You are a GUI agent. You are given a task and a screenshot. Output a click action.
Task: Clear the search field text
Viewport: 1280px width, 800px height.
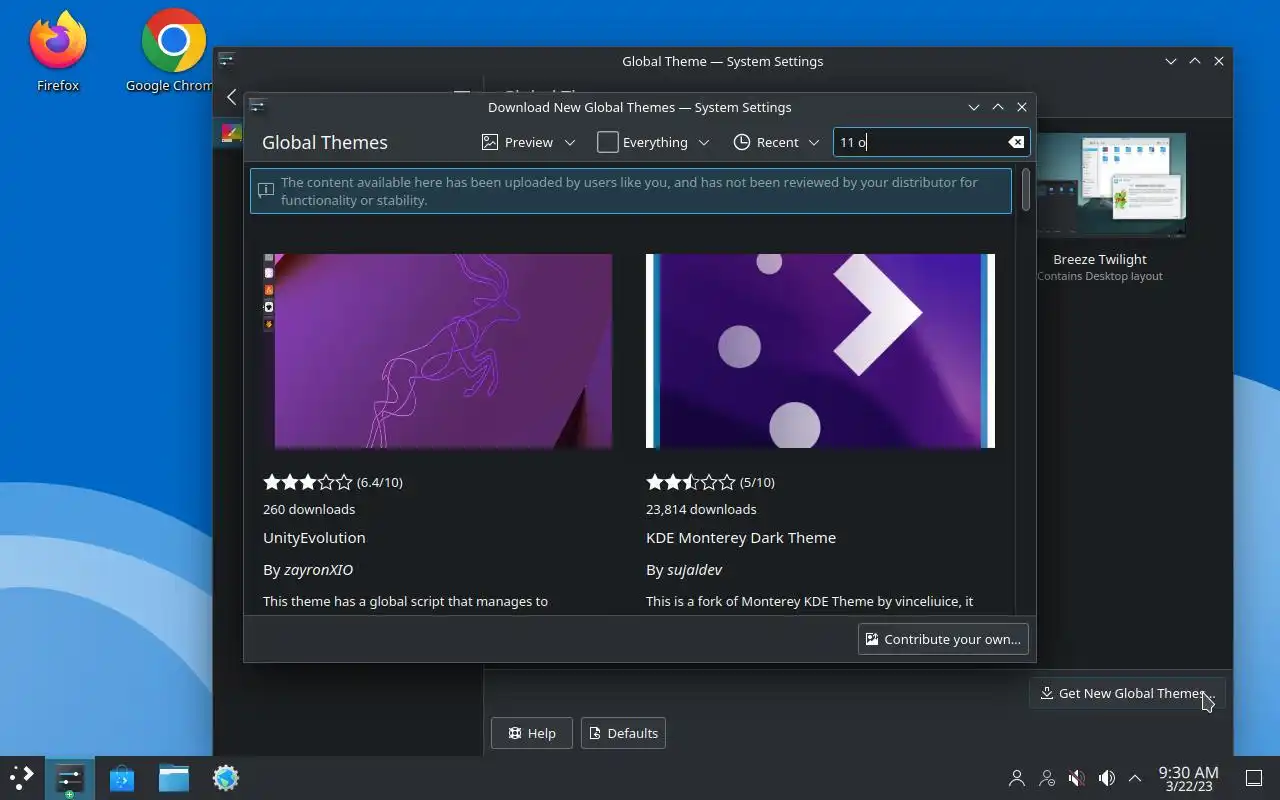pos(1016,142)
